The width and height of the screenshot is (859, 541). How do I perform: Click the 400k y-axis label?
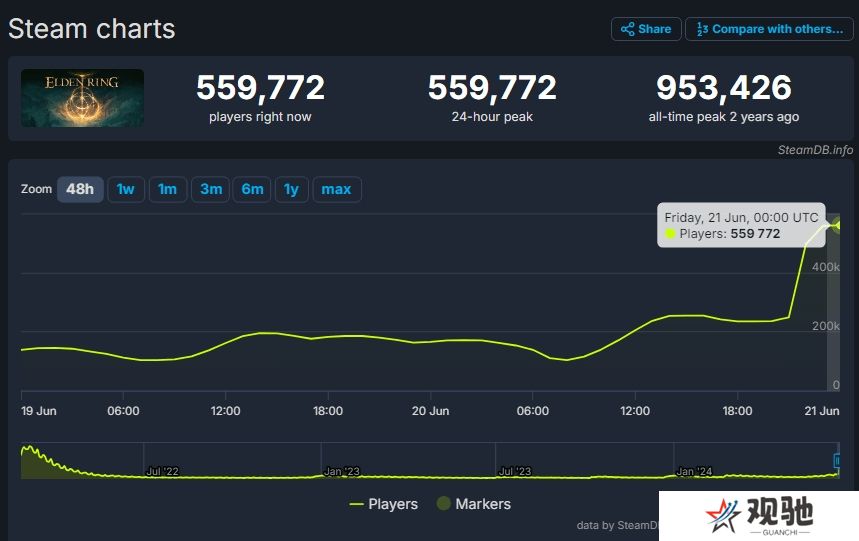point(826,267)
